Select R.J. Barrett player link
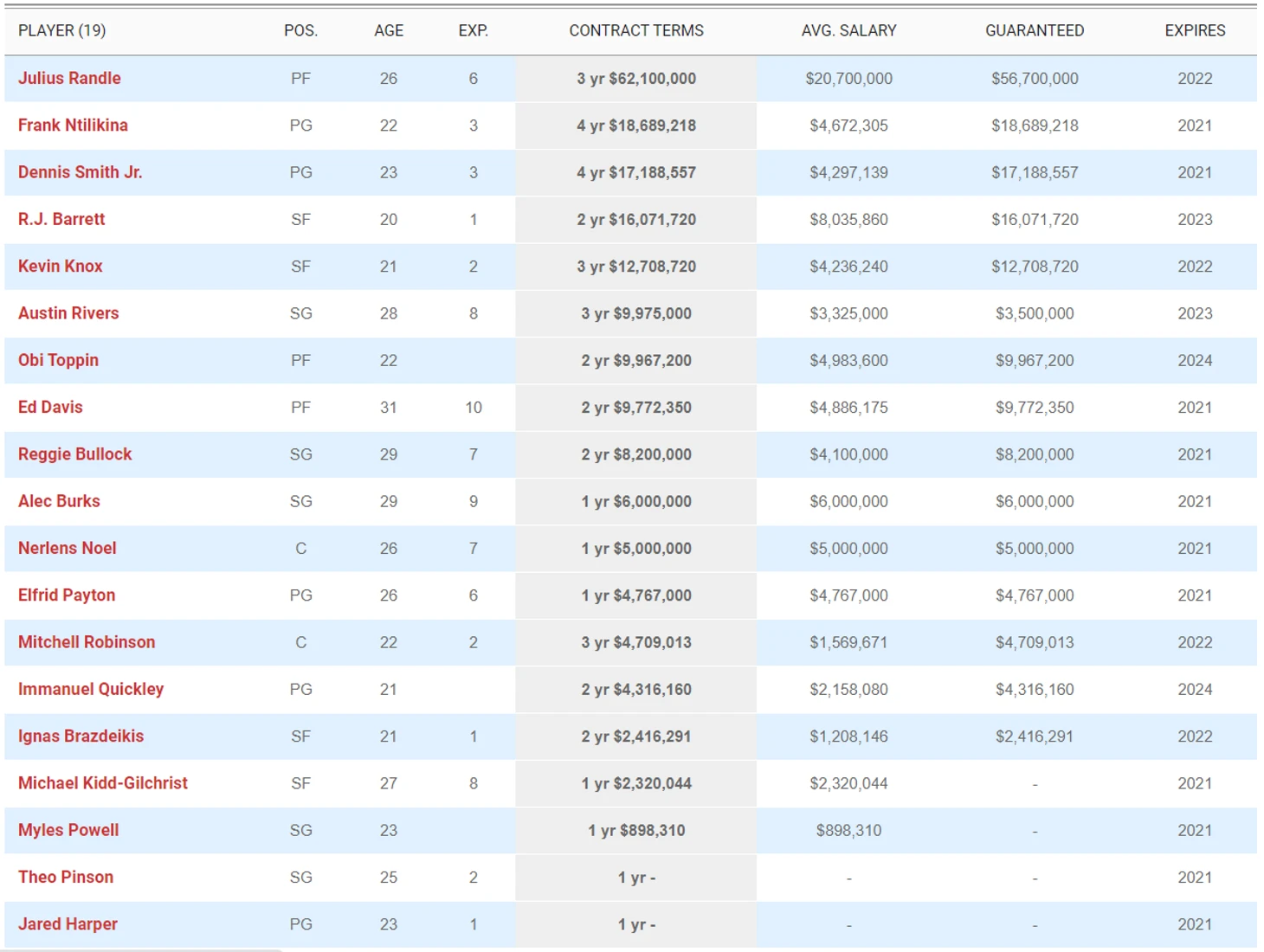1264x952 pixels. 61,219
